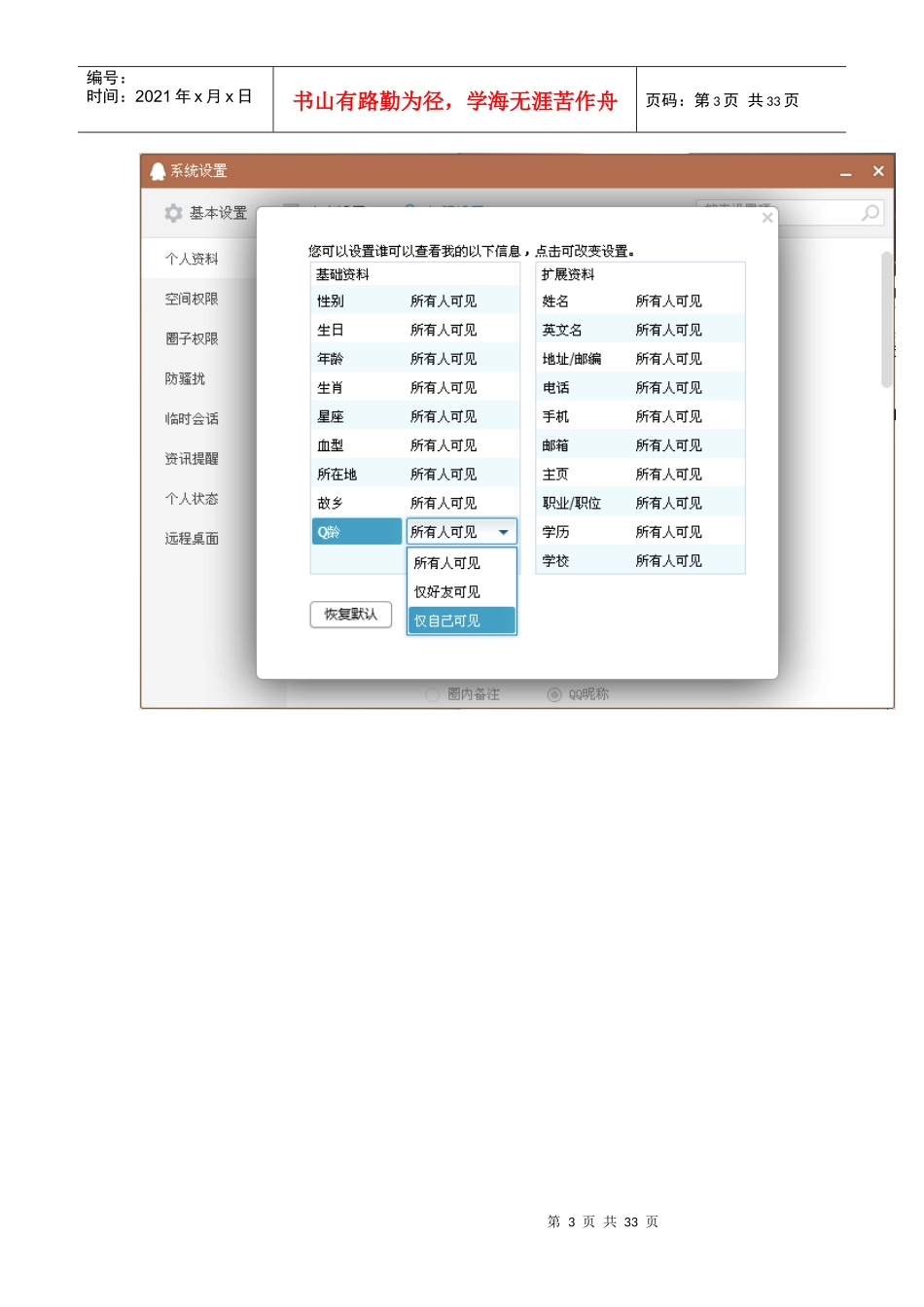Open 圈子权限 in the sidebar
The height and width of the screenshot is (1307, 924).
point(192,338)
